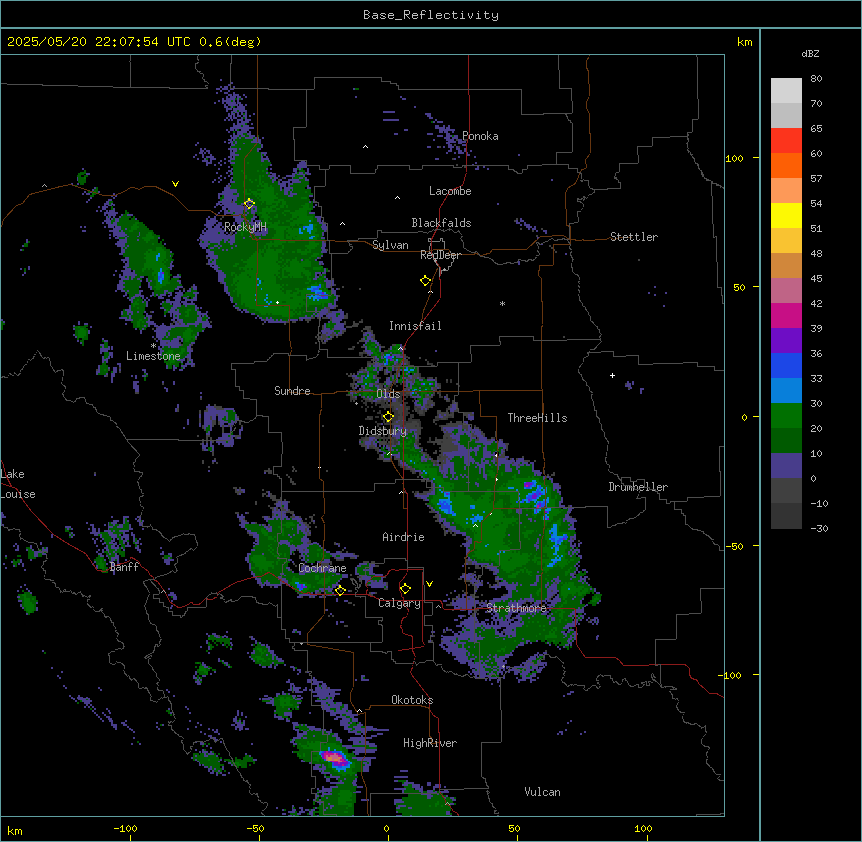This screenshot has height=842, width=862.
Task: Click the Didsbury town label
Action: 382,431
